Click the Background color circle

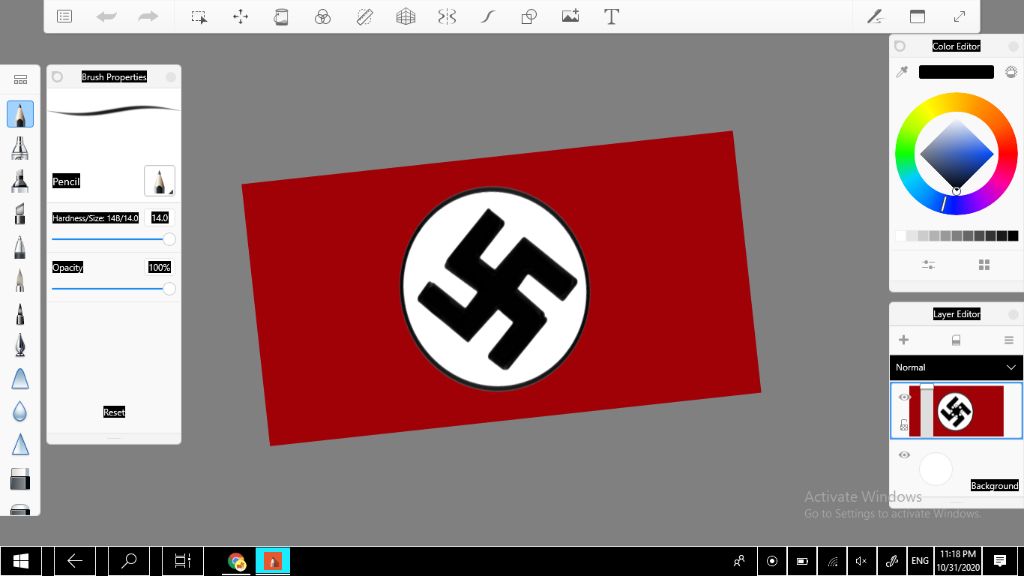pos(936,468)
